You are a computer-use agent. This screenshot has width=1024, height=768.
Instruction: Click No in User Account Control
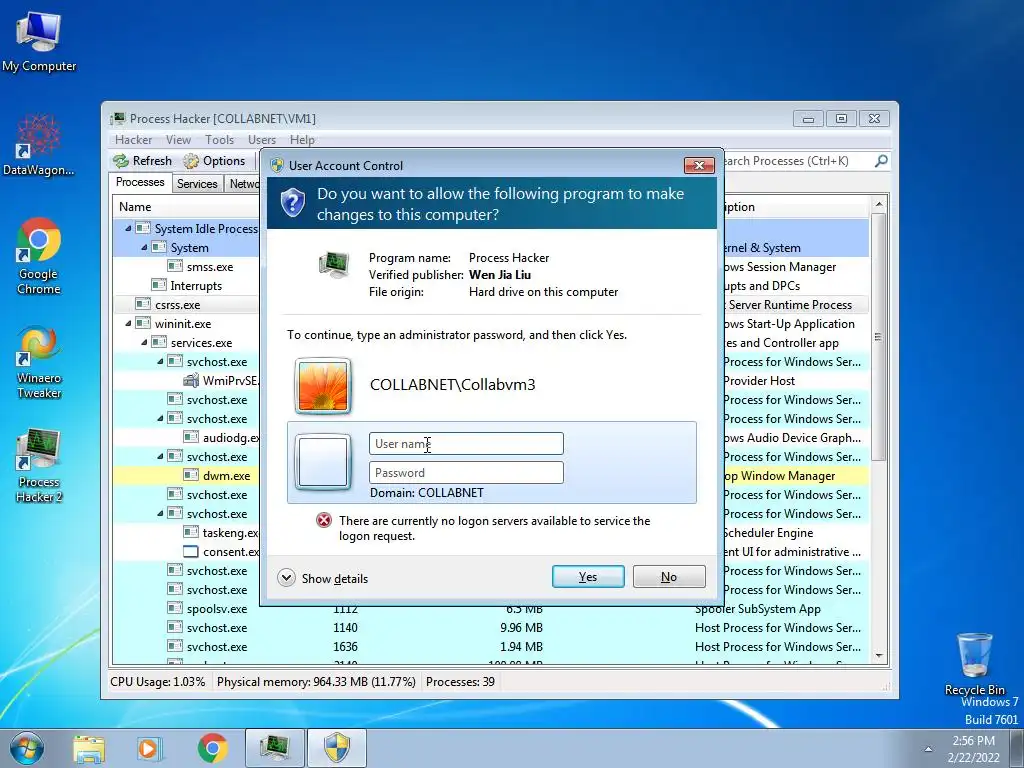point(669,577)
